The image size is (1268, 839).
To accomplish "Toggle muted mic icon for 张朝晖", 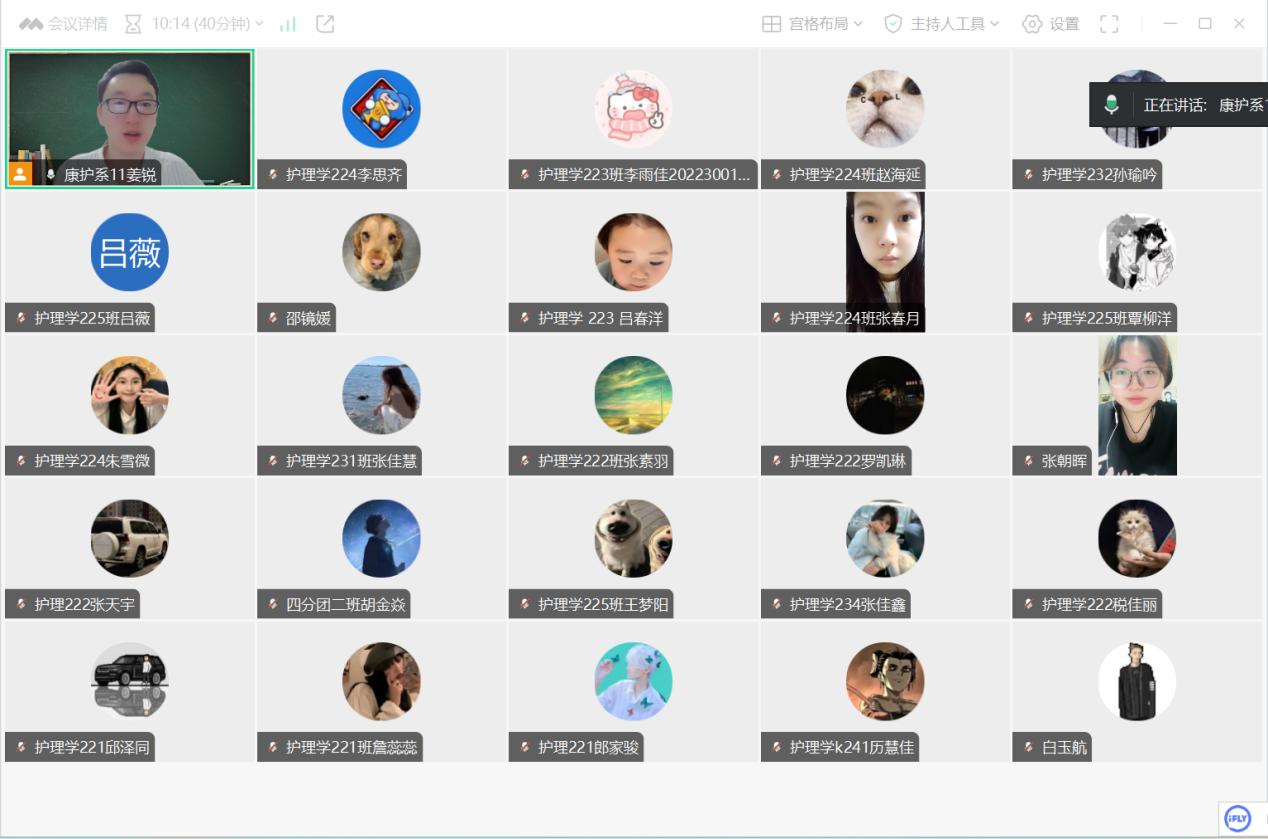I will point(1027,461).
